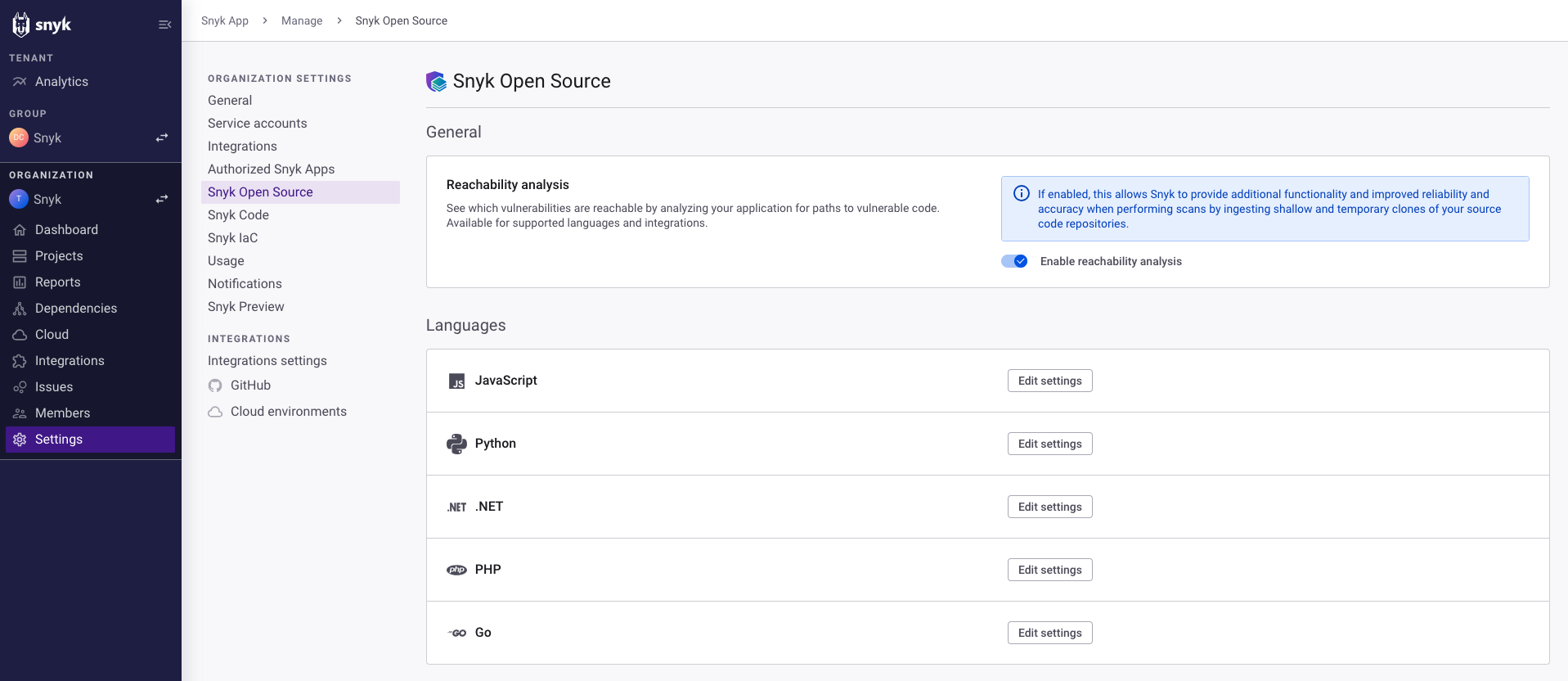The width and height of the screenshot is (1568, 681).
Task: Collapse sidebar using the menu icon
Action: click(164, 25)
